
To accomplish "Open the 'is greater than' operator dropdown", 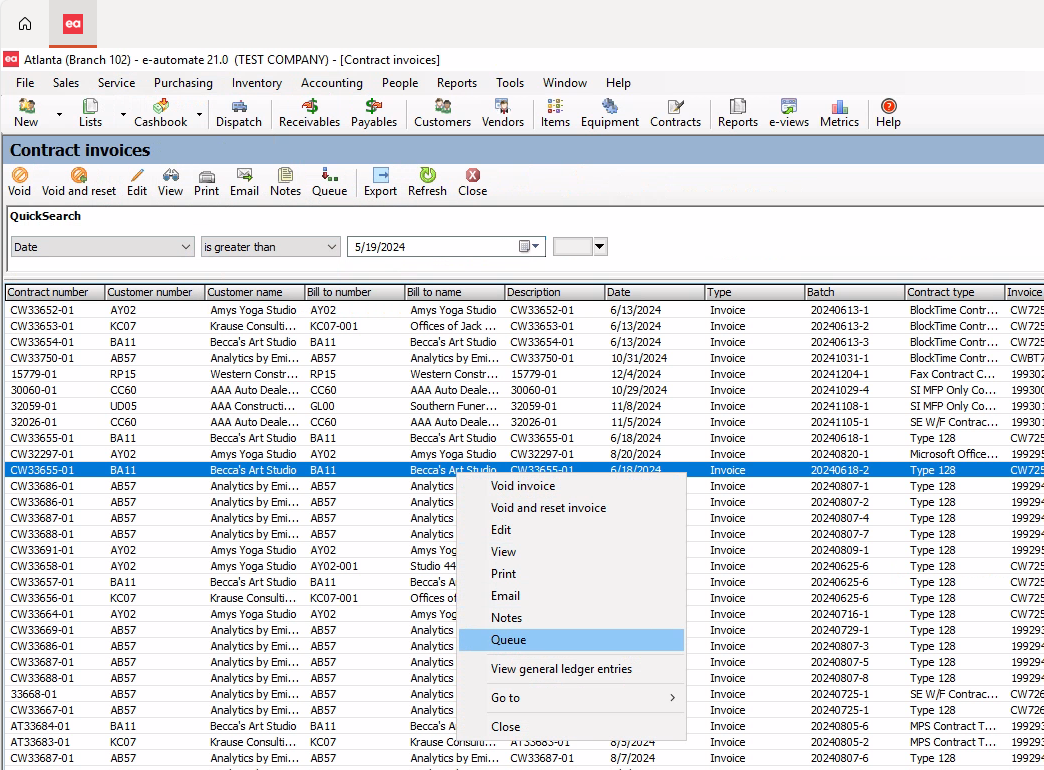I will pyautogui.click(x=332, y=247).
